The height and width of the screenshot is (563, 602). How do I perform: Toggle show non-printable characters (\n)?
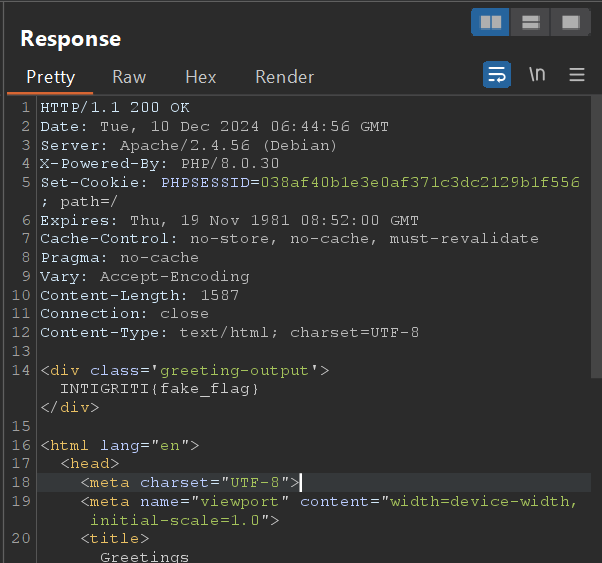coord(537,75)
